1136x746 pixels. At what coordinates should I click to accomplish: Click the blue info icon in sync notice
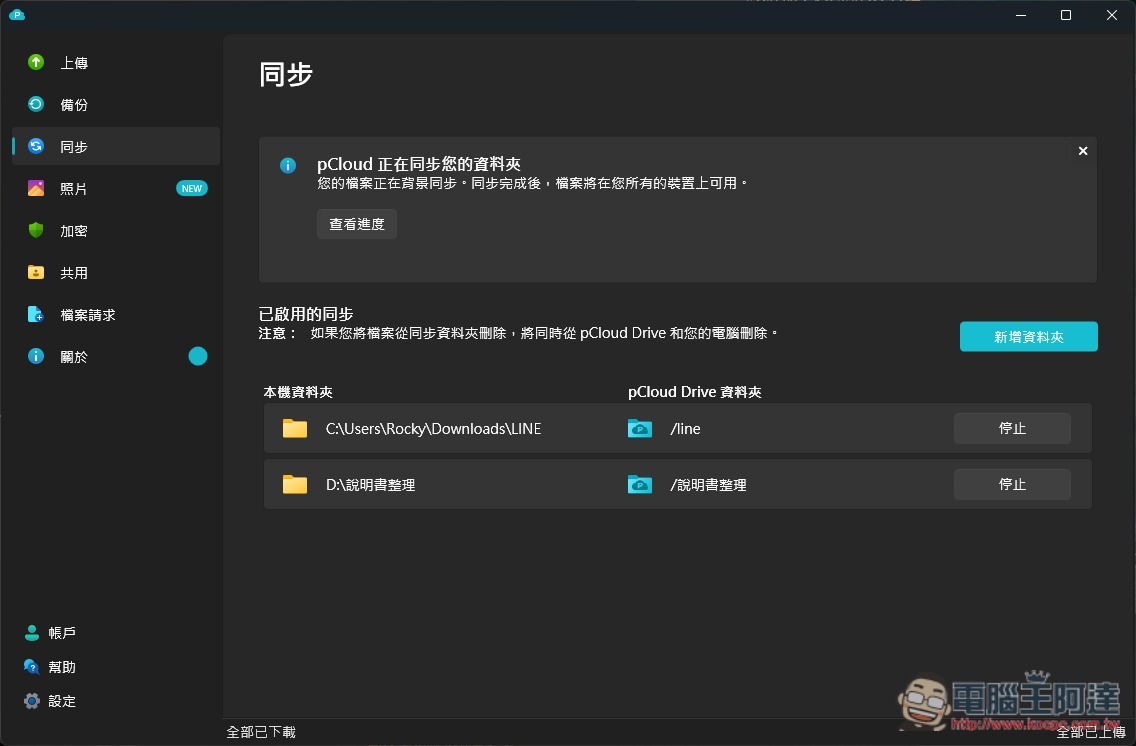[288, 165]
